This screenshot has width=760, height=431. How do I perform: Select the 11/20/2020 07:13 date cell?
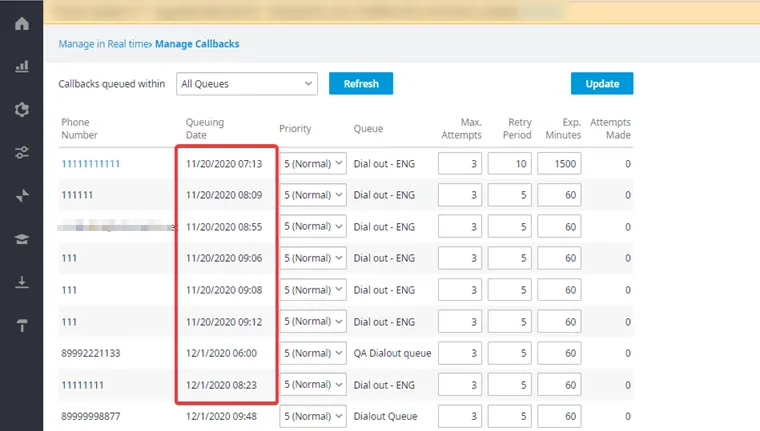[x=224, y=164]
